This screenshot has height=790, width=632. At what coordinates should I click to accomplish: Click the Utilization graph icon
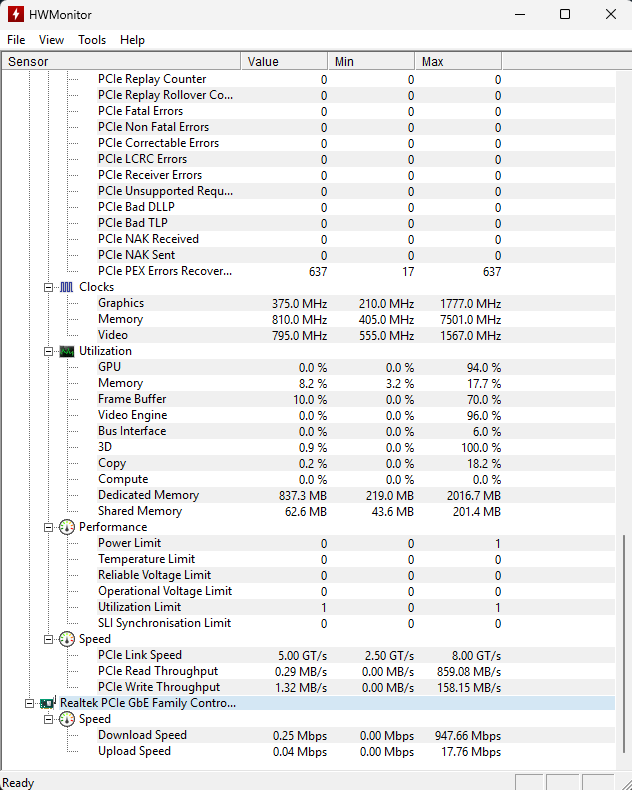pyautogui.click(x=67, y=351)
